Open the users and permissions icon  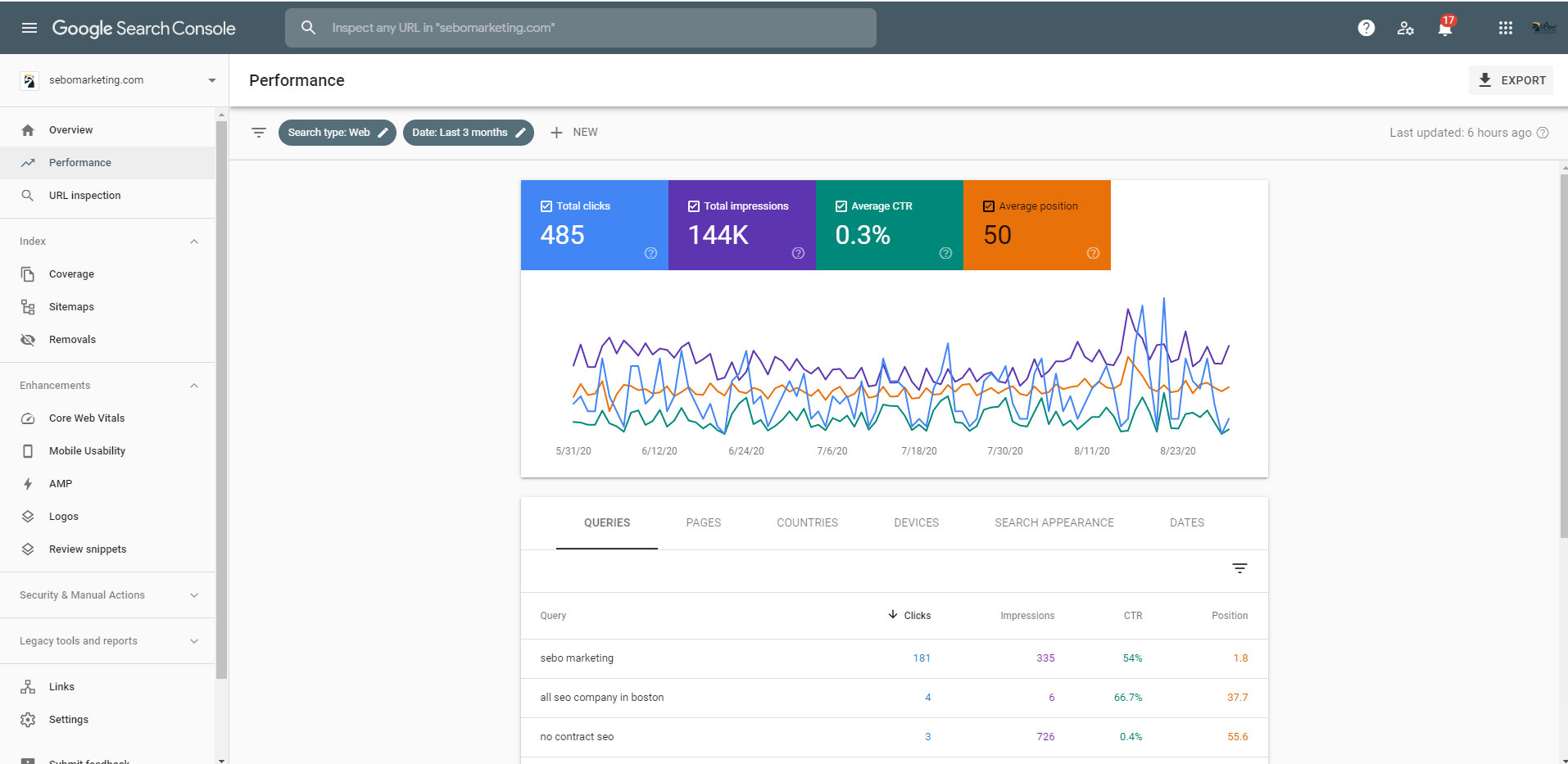1406,28
